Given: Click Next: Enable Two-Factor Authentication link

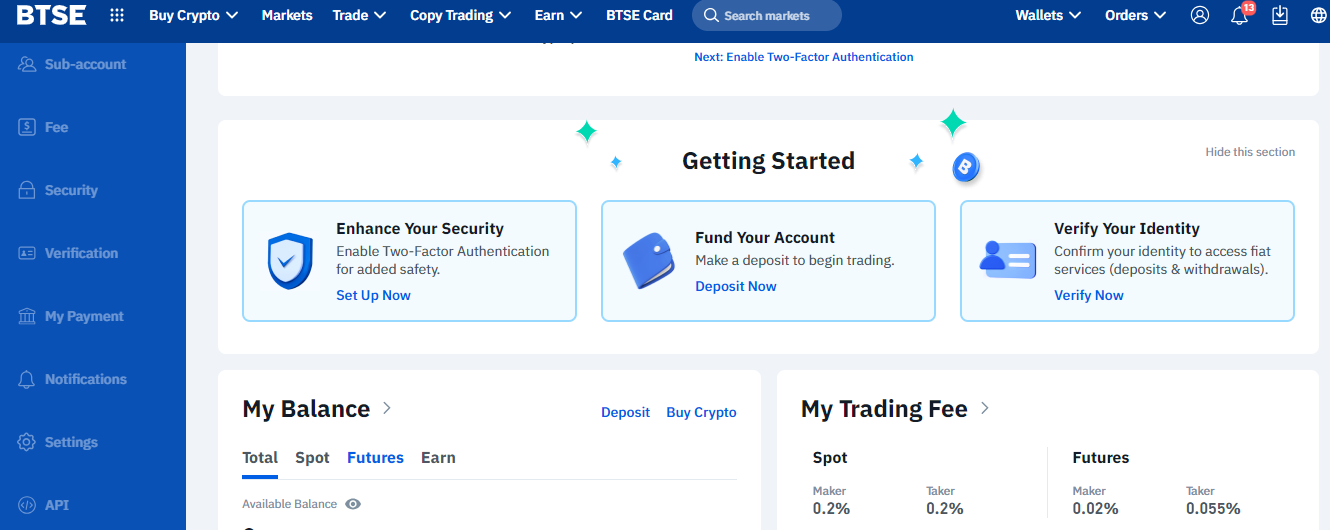Looking at the screenshot, I should [804, 57].
